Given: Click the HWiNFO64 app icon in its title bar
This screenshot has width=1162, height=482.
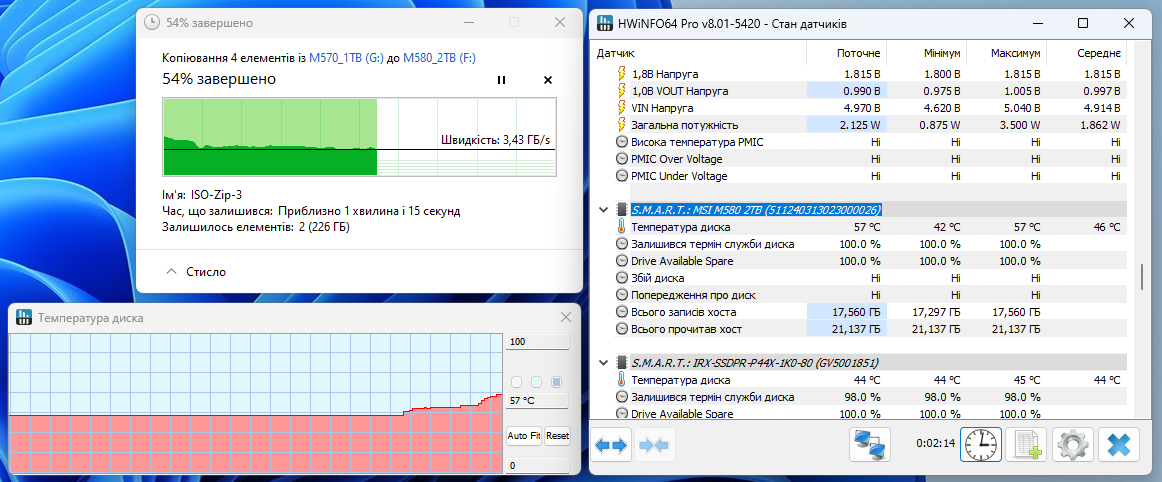Looking at the screenshot, I should [x=605, y=23].
